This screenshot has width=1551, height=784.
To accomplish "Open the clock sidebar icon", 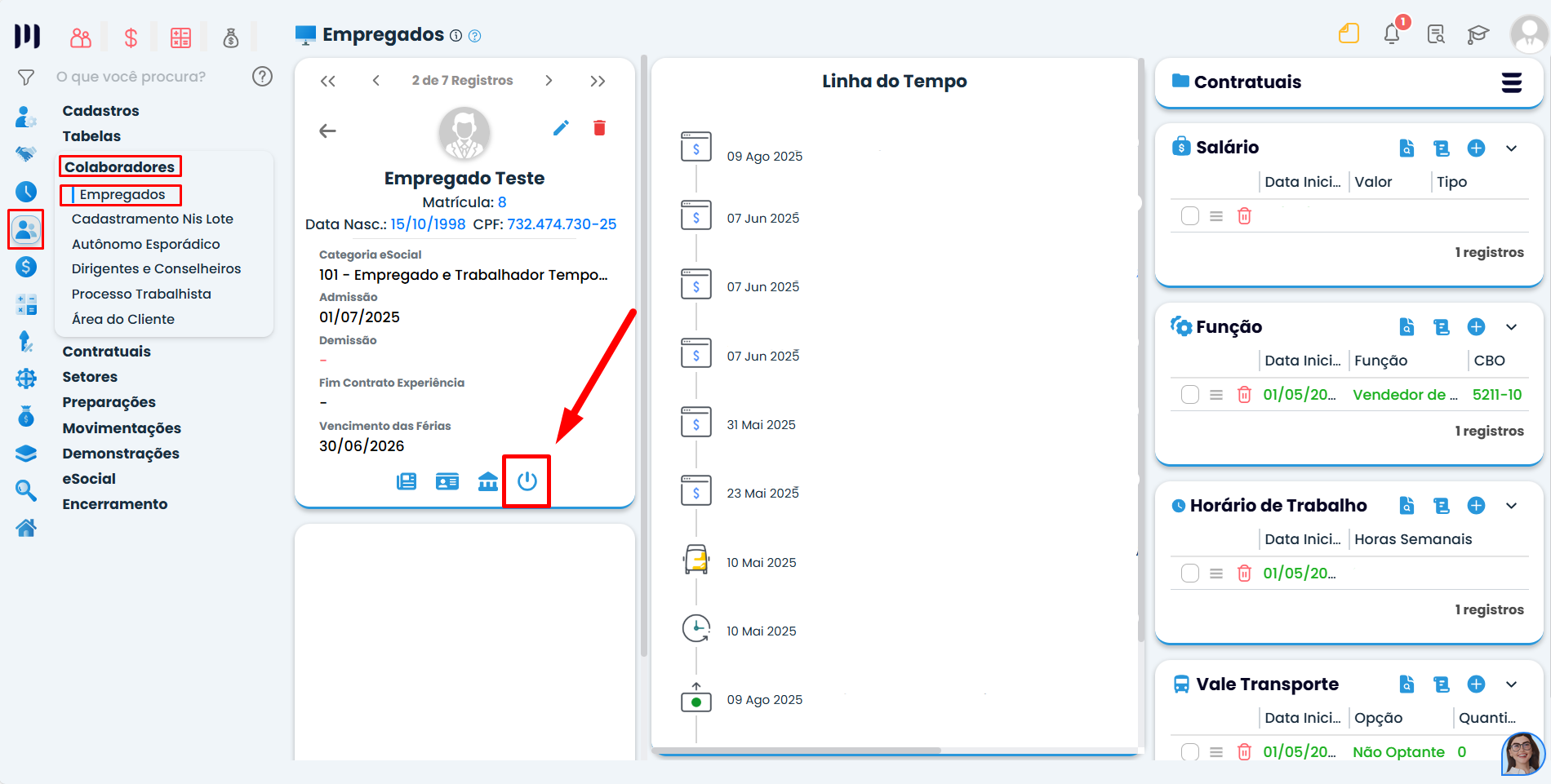I will pyautogui.click(x=26, y=192).
